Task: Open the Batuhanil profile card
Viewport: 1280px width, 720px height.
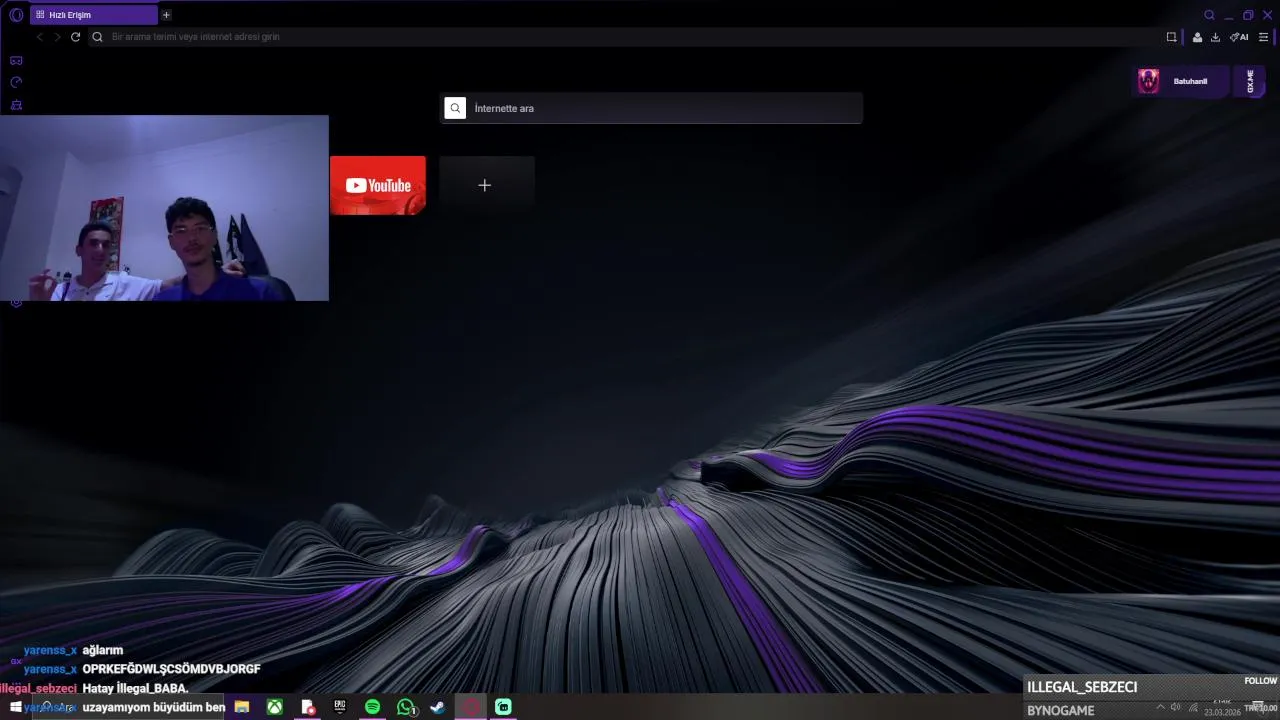Action: [x=1181, y=81]
